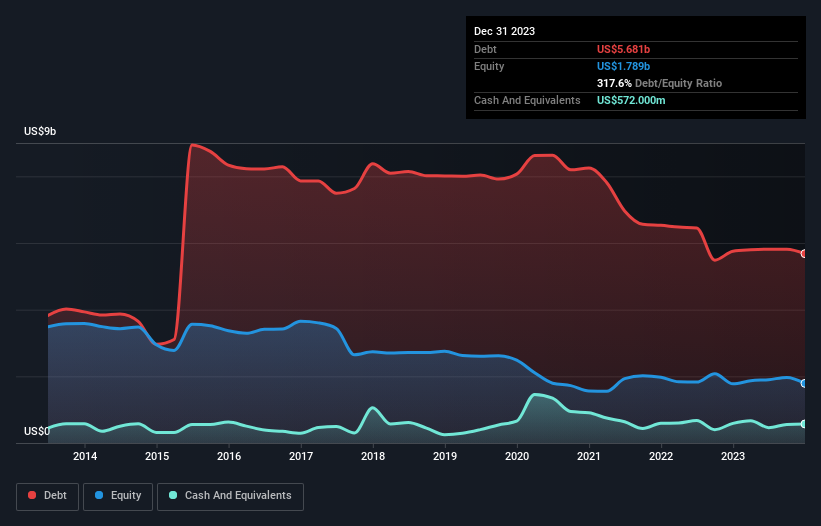
Task: Click the tooltip Equity row label
Action: tap(489, 66)
